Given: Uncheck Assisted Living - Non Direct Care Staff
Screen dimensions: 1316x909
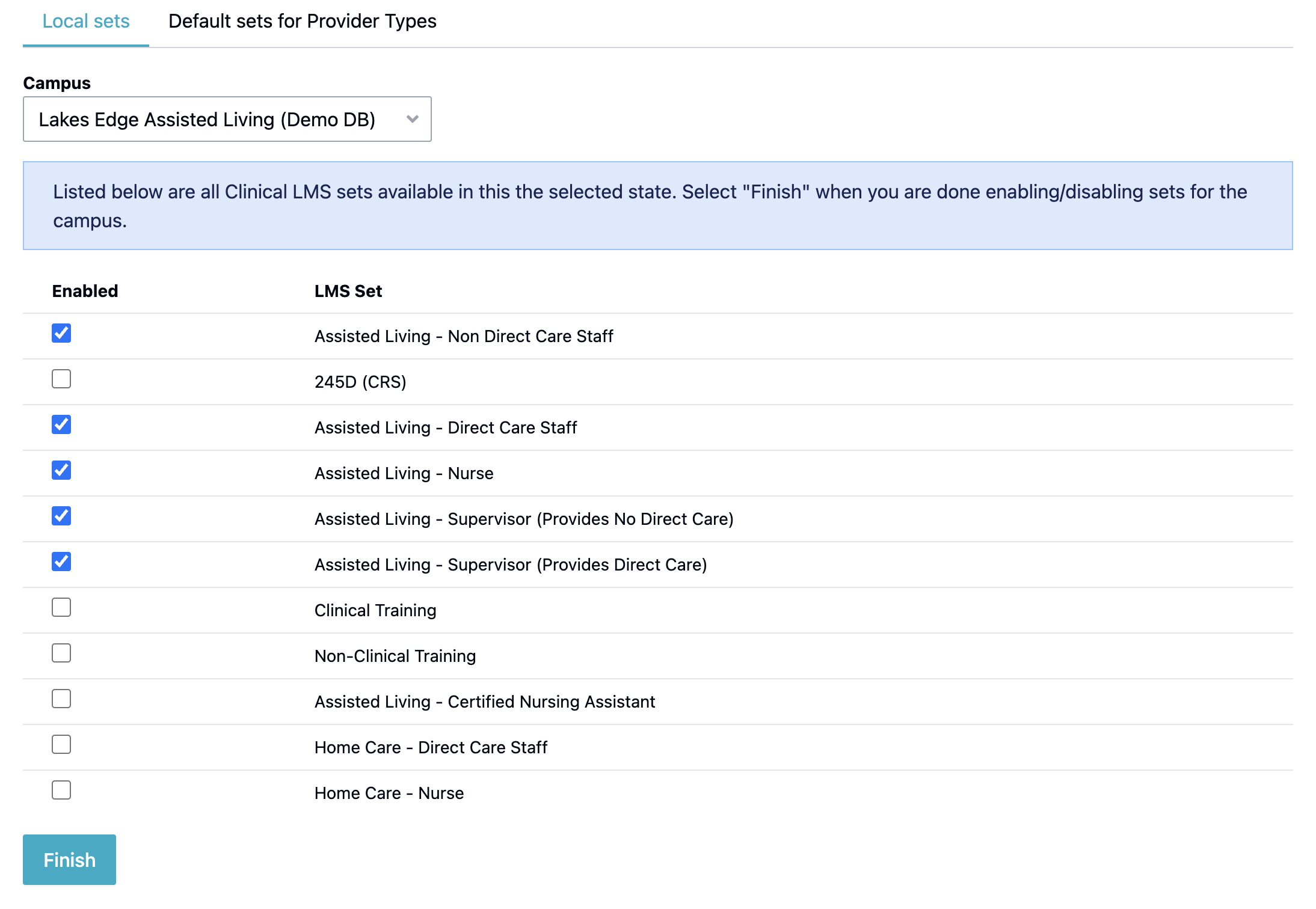Looking at the screenshot, I should (61, 333).
